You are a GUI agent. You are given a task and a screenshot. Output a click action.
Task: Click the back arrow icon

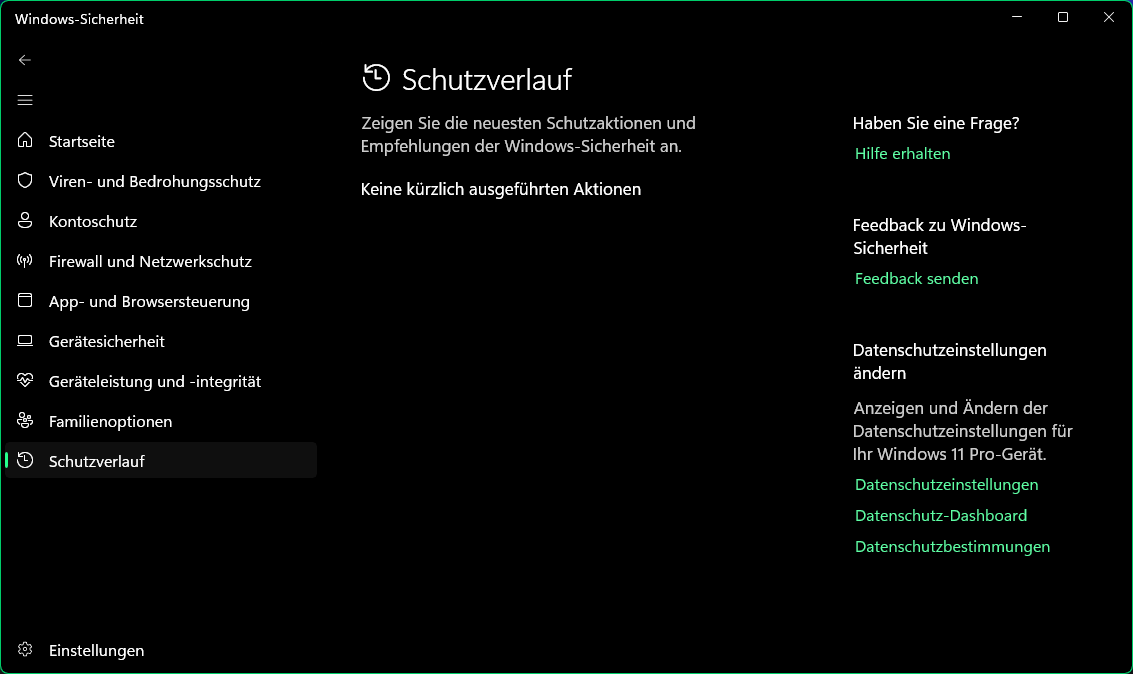[25, 60]
